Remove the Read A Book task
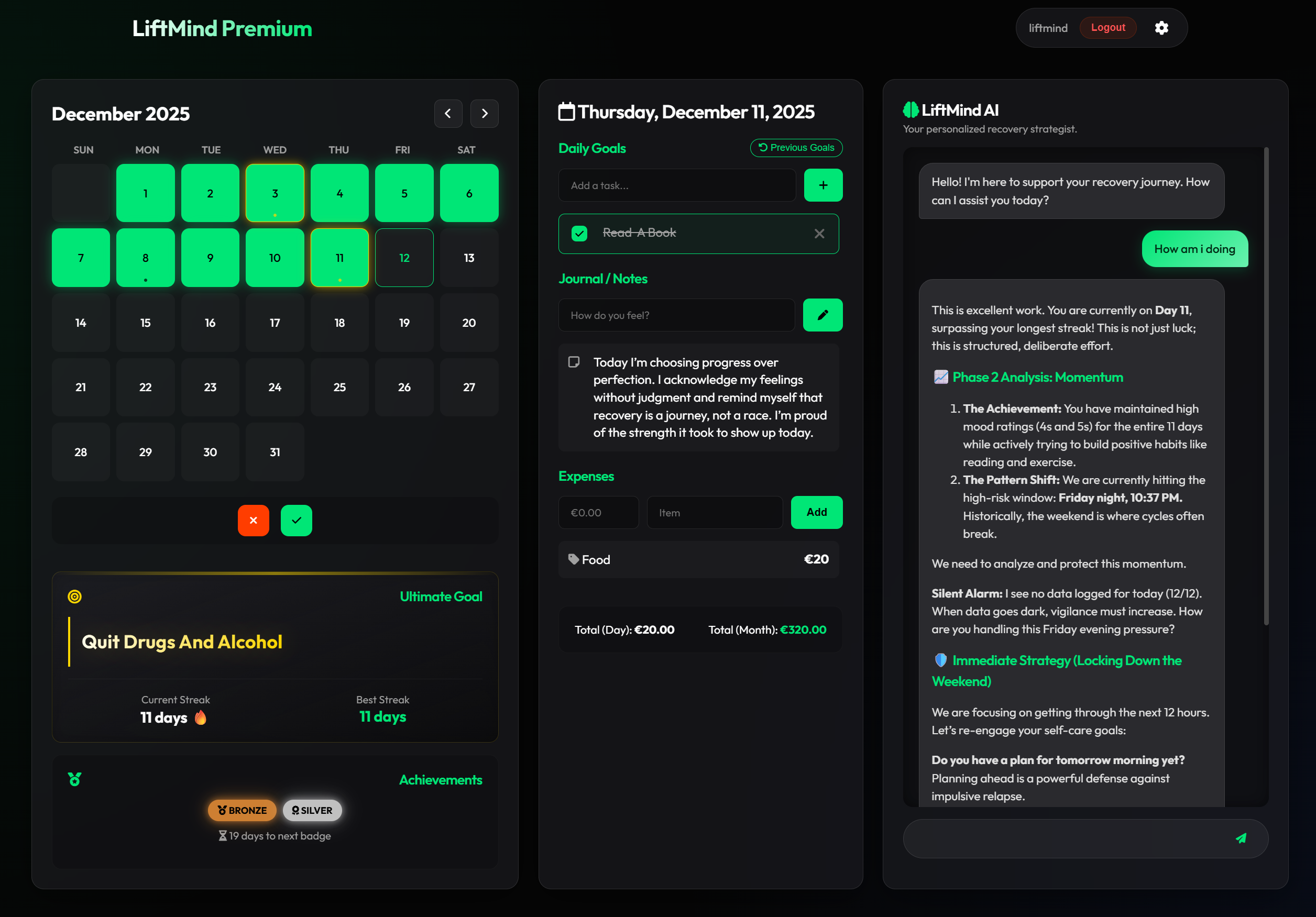This screenshot has width=1316, height=917. 819,233
